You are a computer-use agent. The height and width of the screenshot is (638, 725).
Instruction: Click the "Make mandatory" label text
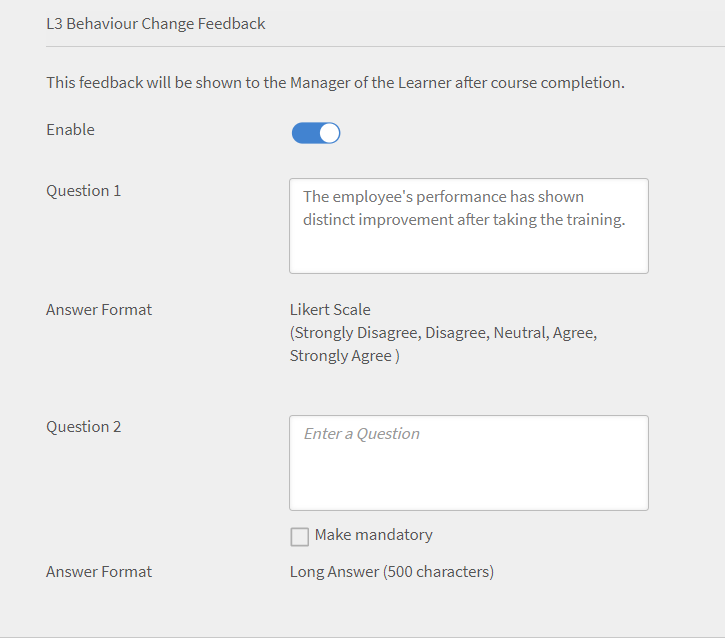[x=373, y=535]
